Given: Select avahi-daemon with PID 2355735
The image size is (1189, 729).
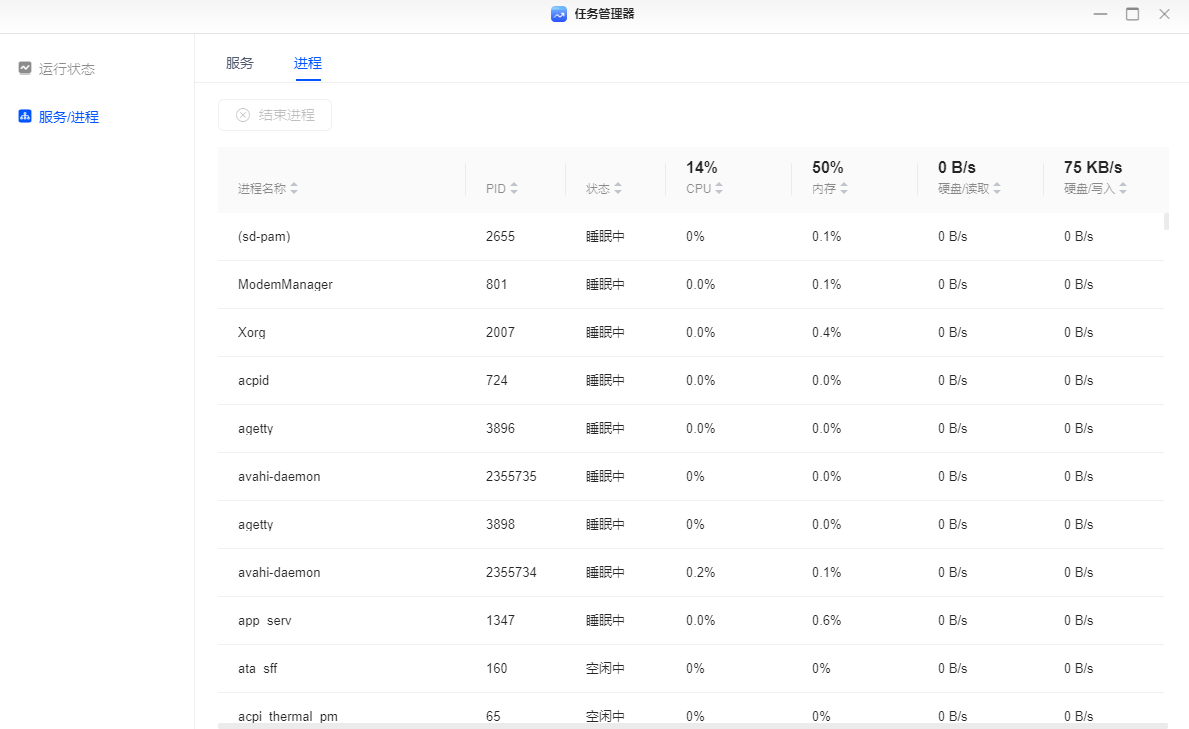Looking at the screenshot, I should pos(279,476).
